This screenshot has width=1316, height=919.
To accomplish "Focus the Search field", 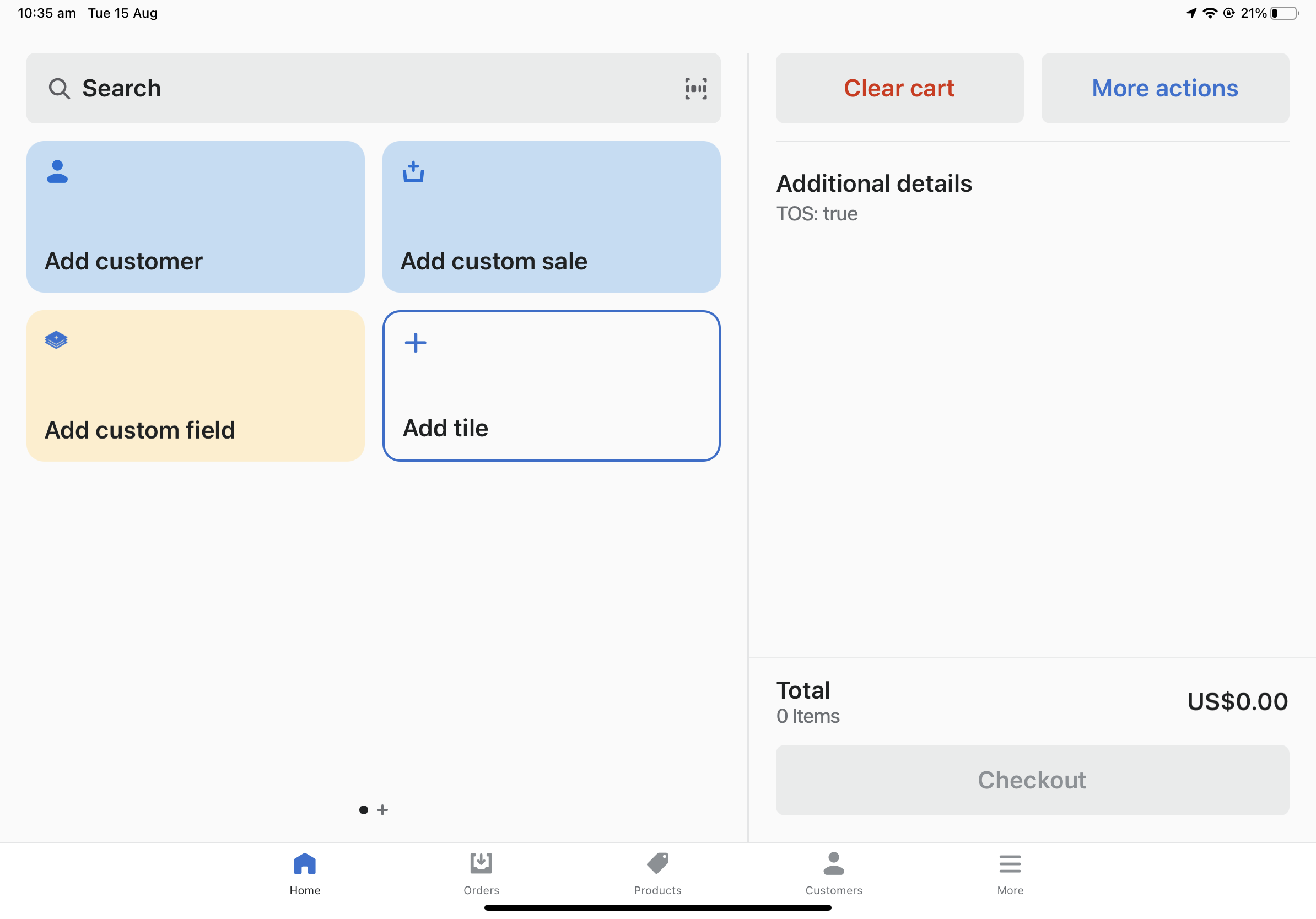I will click(x=373, y=88).
